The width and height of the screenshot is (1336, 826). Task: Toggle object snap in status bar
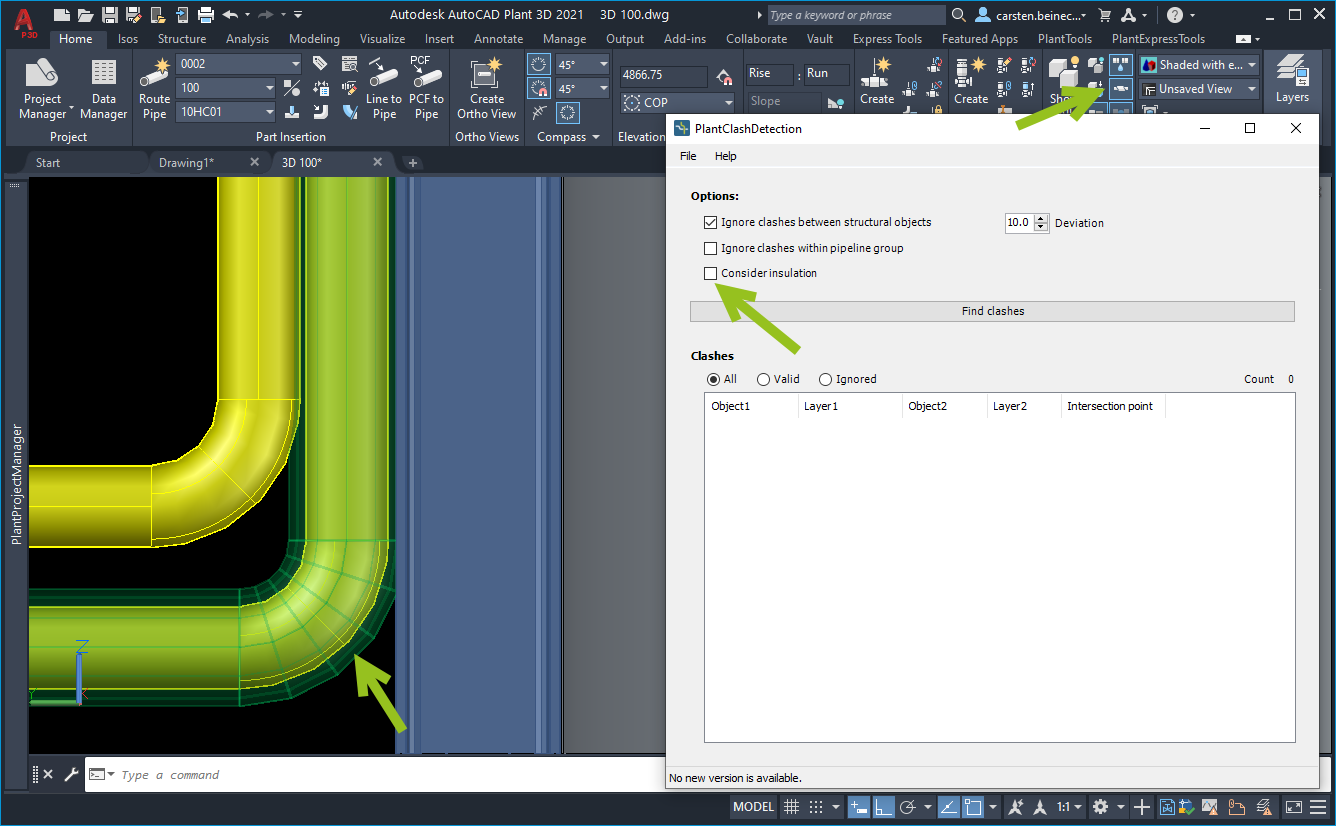973,807
